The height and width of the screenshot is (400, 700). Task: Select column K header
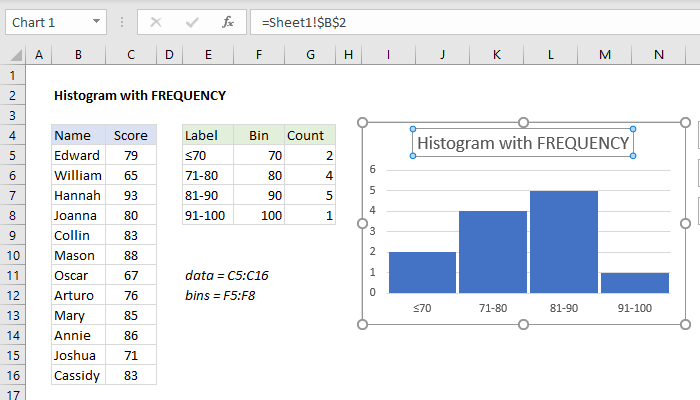tap(496, 55)
